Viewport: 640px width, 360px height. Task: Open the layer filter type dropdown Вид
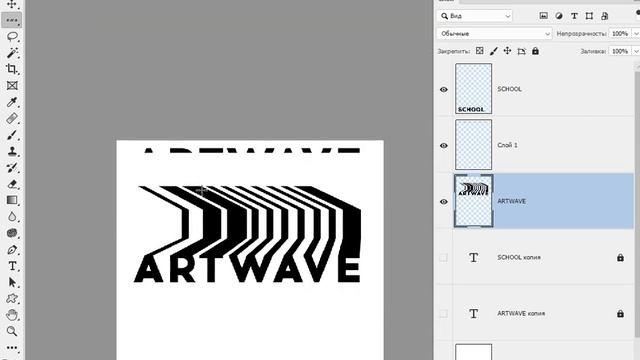[475, 16]
